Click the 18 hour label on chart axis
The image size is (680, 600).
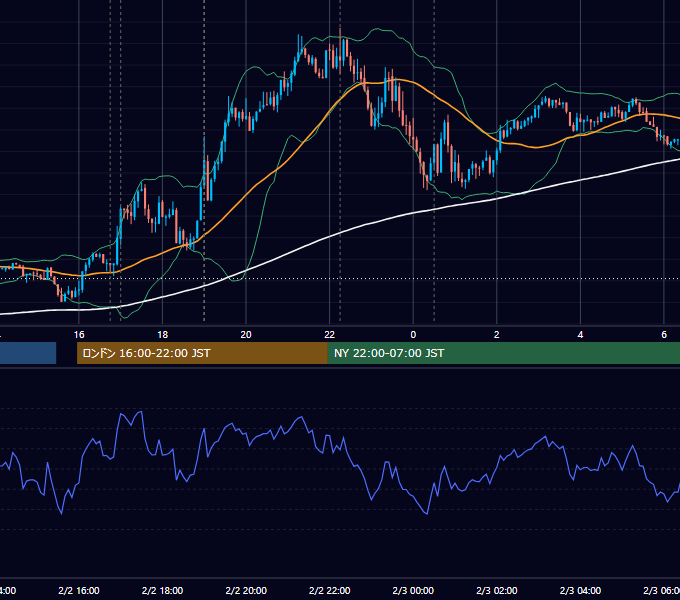tap(163, 335)
